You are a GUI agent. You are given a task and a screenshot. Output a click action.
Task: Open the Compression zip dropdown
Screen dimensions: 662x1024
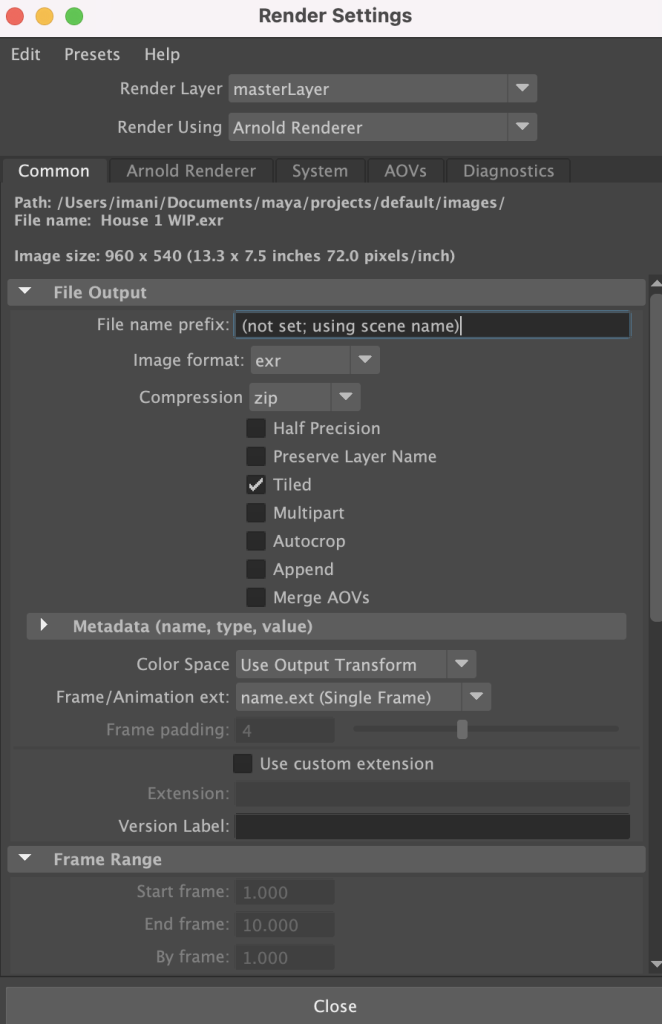(x=305, y=397)
